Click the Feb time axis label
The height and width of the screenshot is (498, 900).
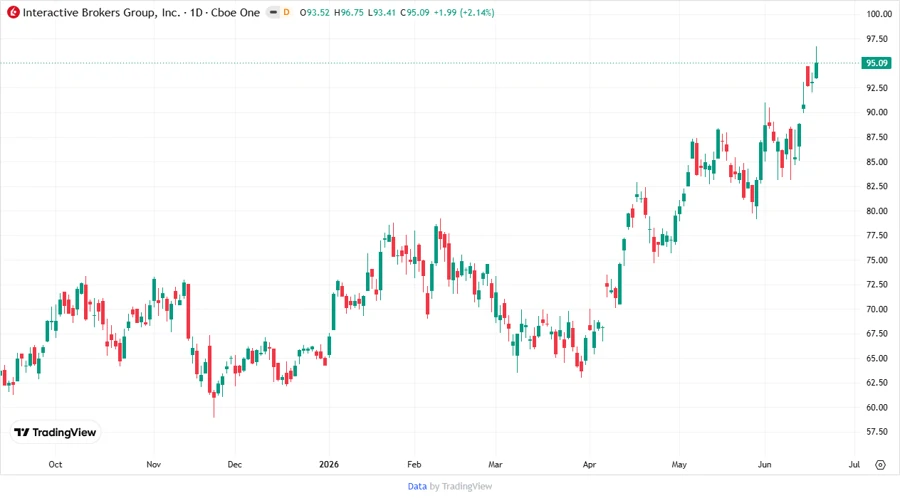414,465
